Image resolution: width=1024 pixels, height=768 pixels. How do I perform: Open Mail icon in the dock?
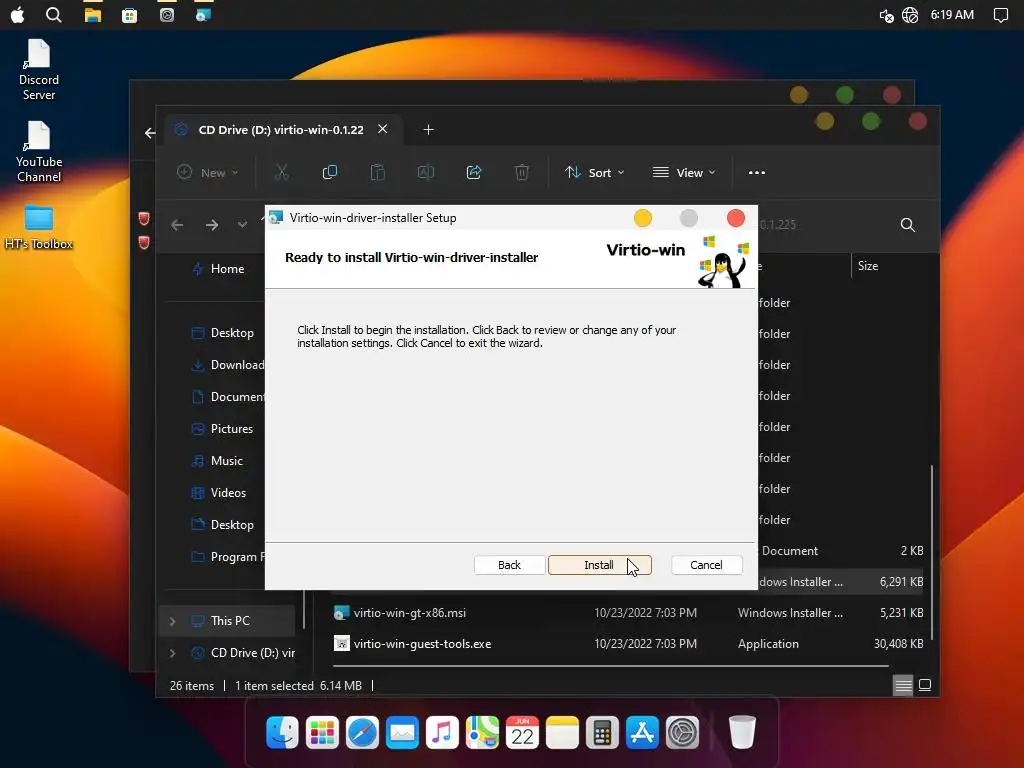click(x=402, y=732)
